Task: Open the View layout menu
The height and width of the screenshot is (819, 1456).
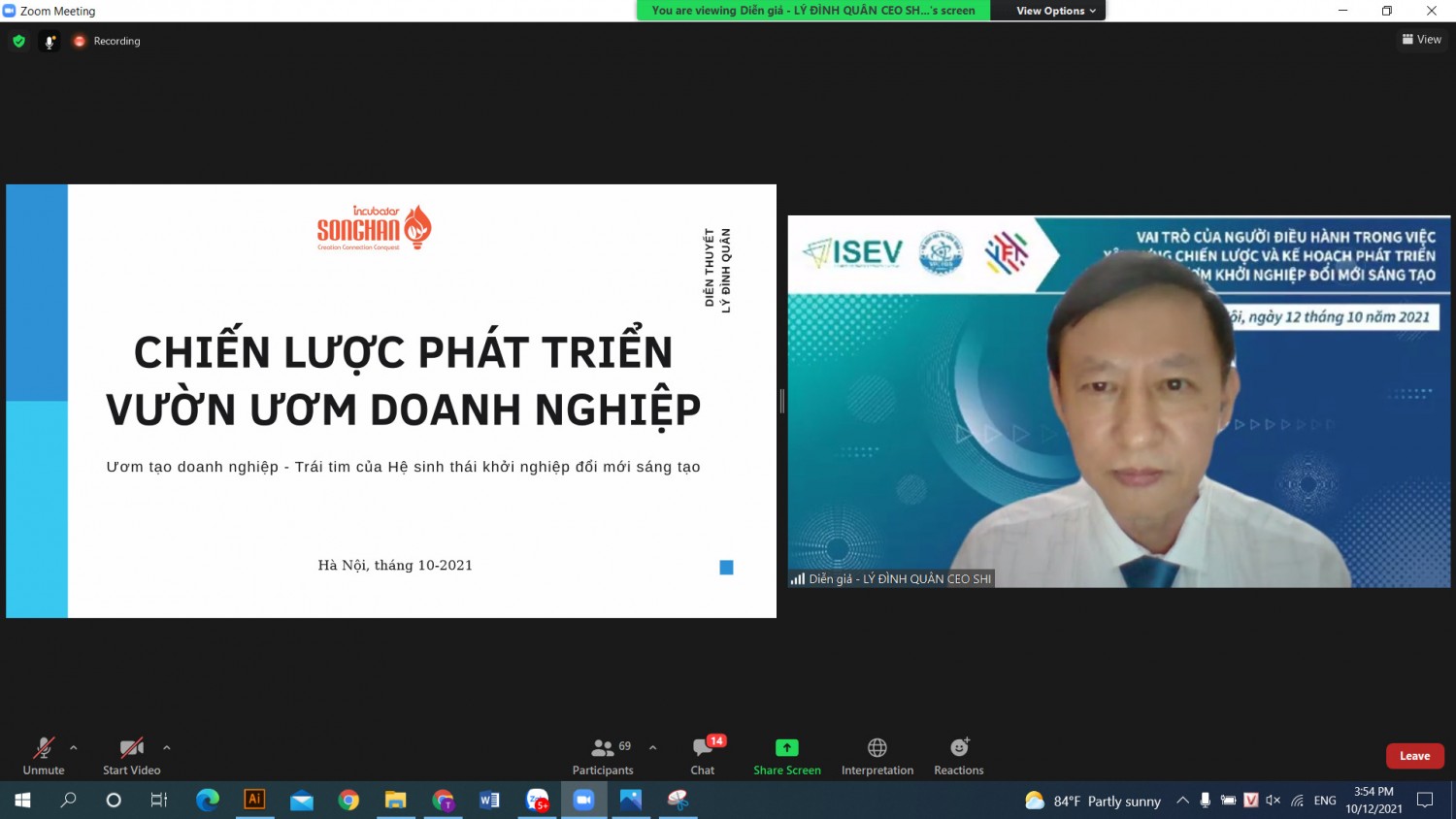Action: pyautogui.click(x=1422, y=40)
